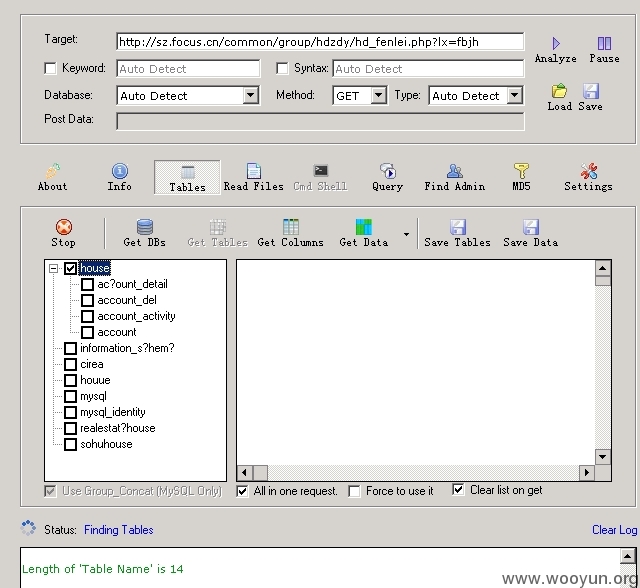Clear the log via Clear Log
Screen dimensions: 640x588
pyautogui.click(x=614, y=530)
